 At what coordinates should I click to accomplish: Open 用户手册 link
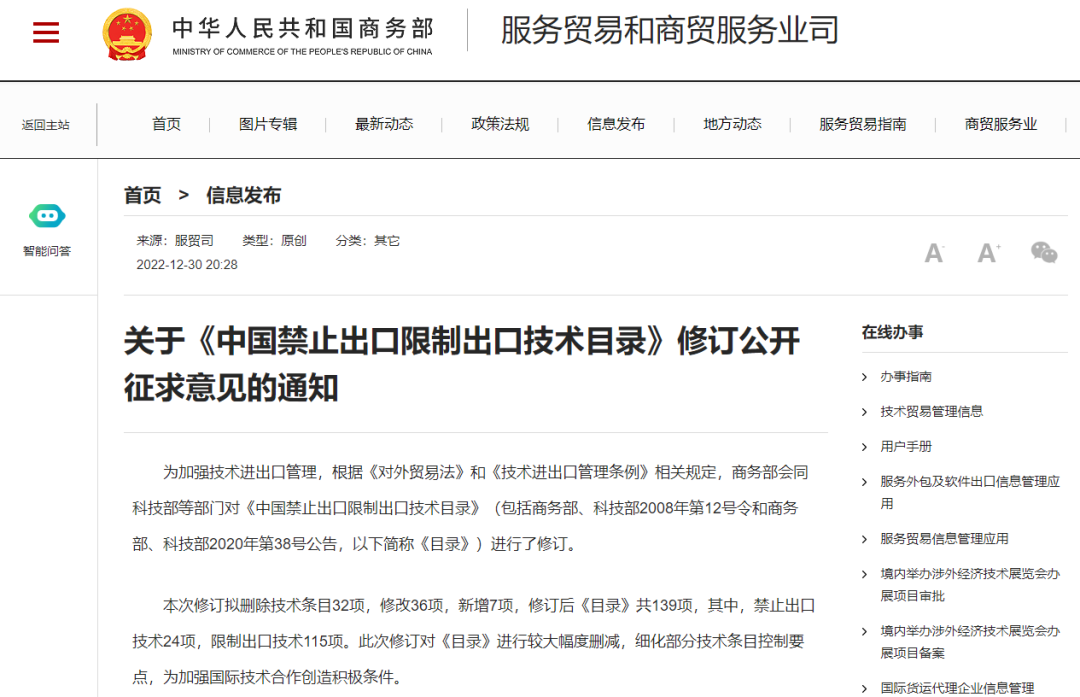pyautogui.click(x=906, y=447)
